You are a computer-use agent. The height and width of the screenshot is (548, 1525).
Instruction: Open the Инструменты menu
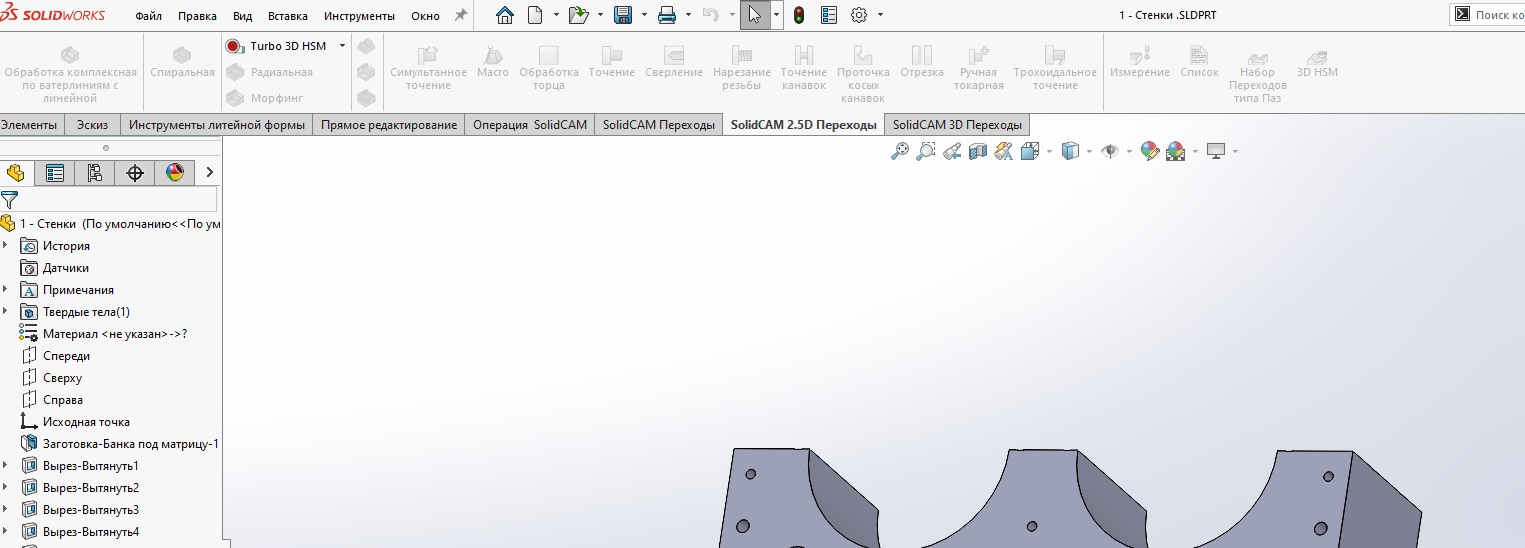[x=359, y=16]
